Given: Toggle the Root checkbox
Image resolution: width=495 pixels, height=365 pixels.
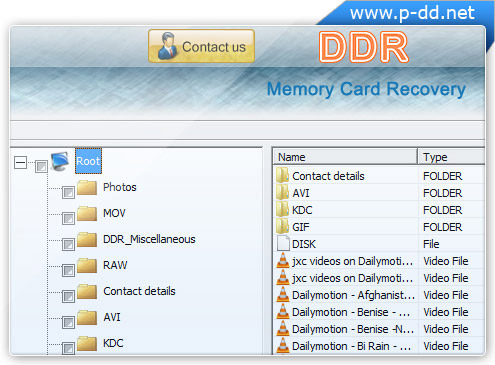Looking at the screenshot, I should [x=41, y=166].
